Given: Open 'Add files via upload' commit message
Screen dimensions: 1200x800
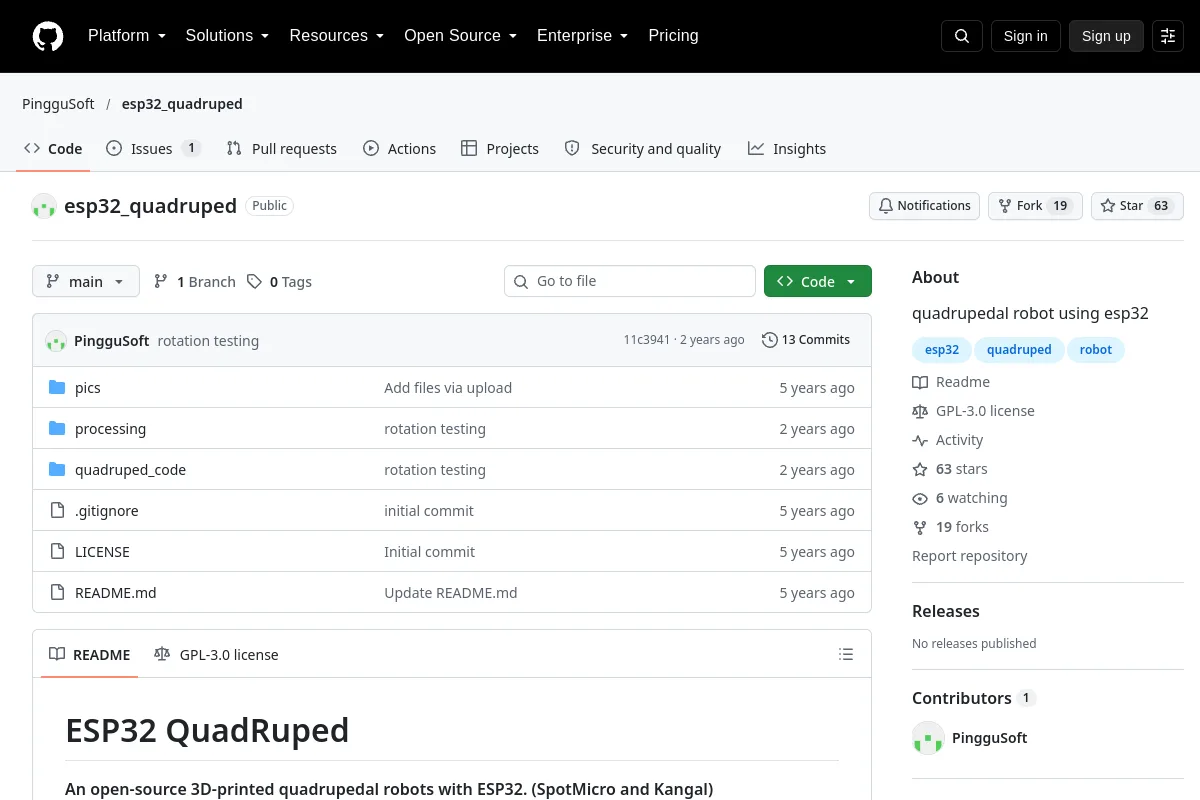Looking at the screenshot, I should [x=448, y=388].
